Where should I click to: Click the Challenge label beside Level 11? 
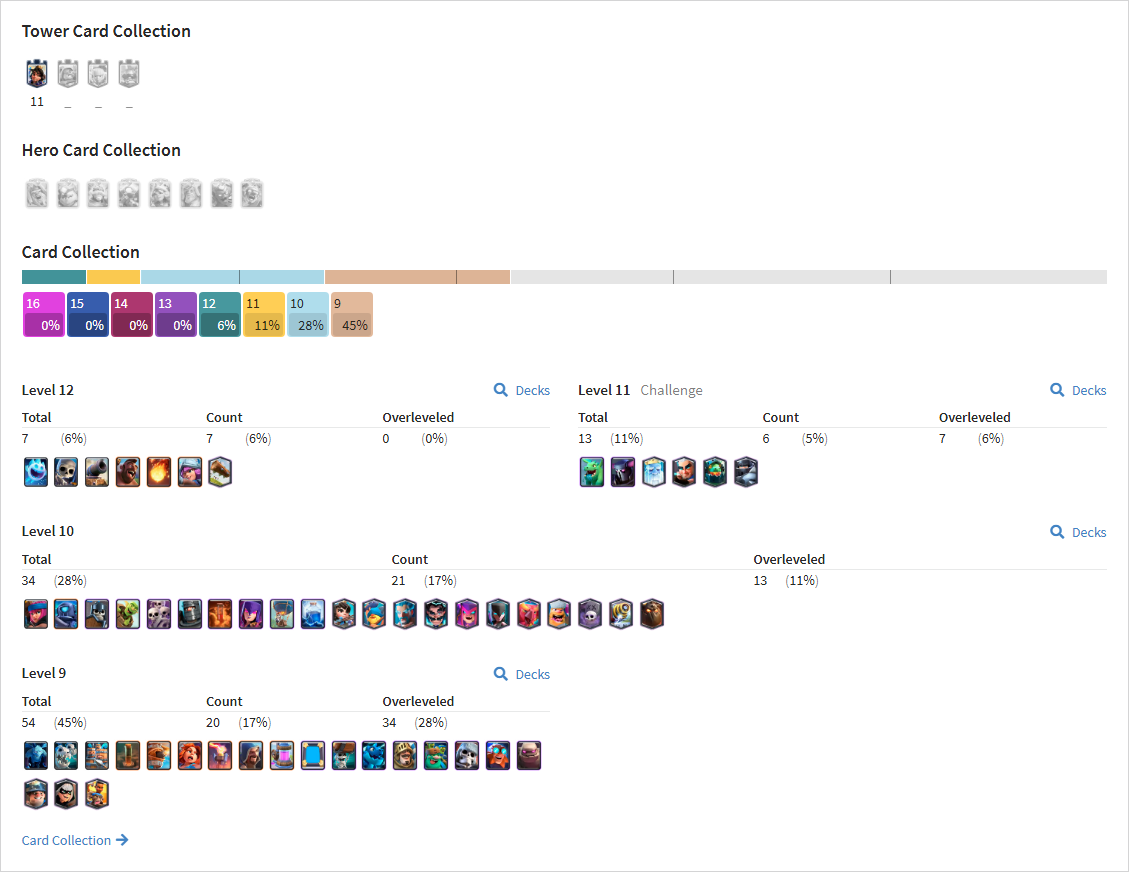[671, 390]
